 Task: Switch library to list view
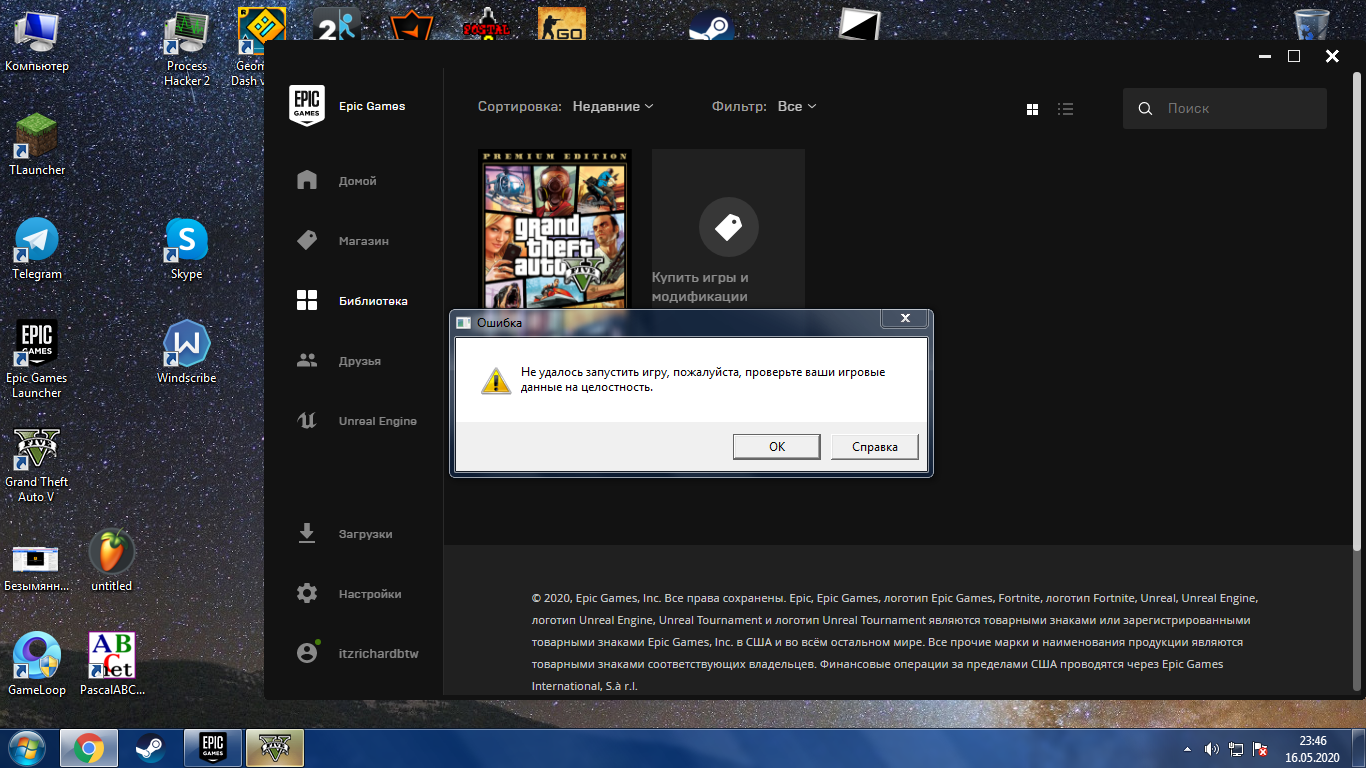click(x=1066, y=109)
